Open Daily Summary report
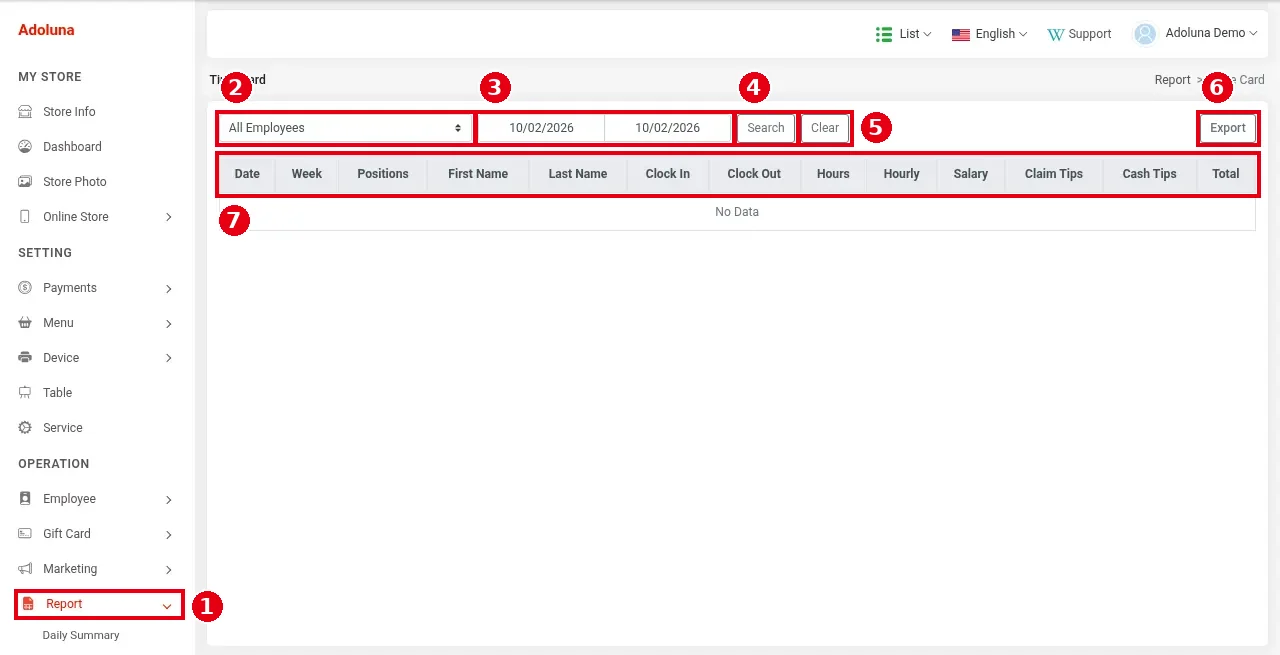 pyautogui.click(x=80, y=635)
